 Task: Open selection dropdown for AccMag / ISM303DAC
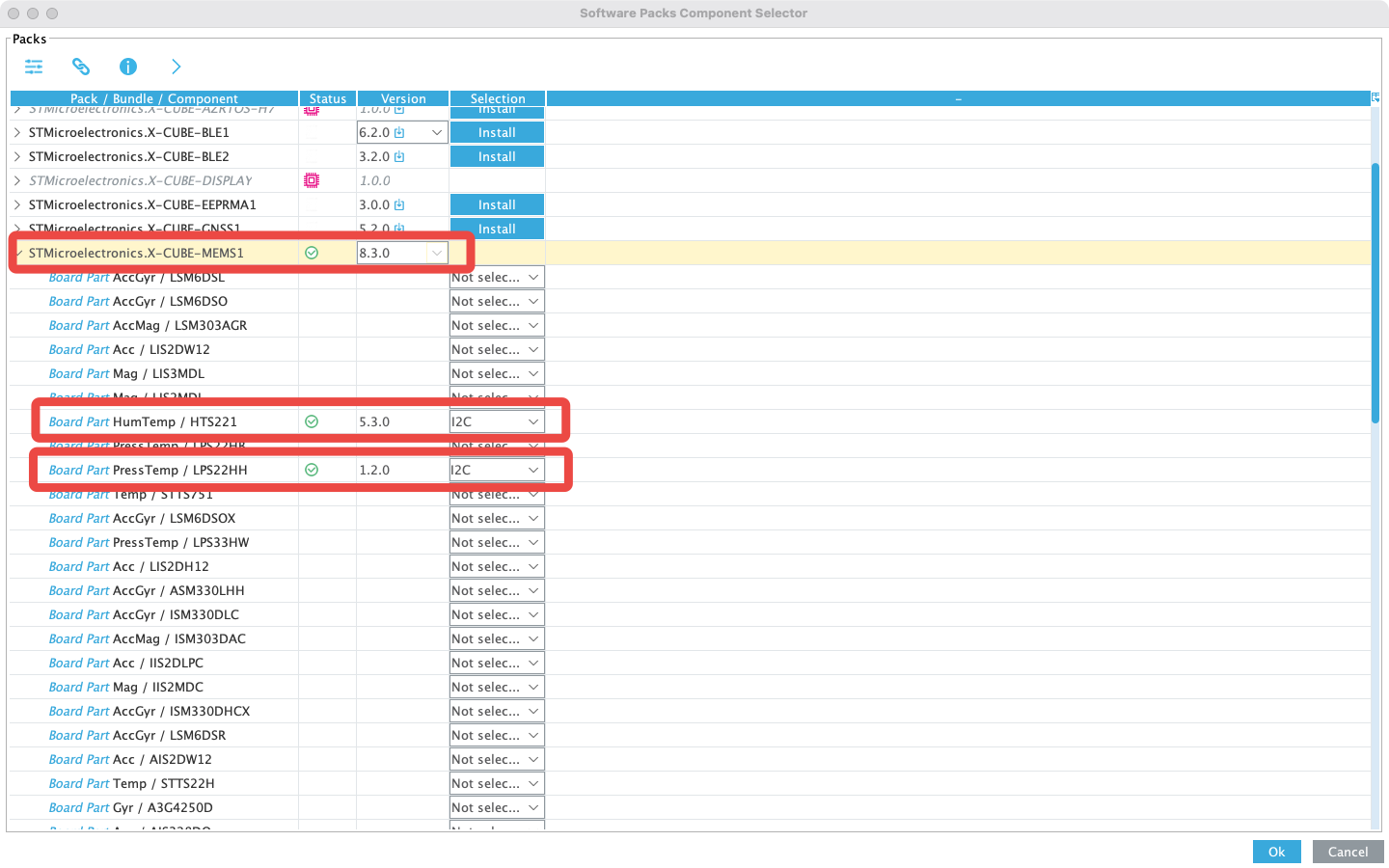pyautogui.click(x=498, y=638)
